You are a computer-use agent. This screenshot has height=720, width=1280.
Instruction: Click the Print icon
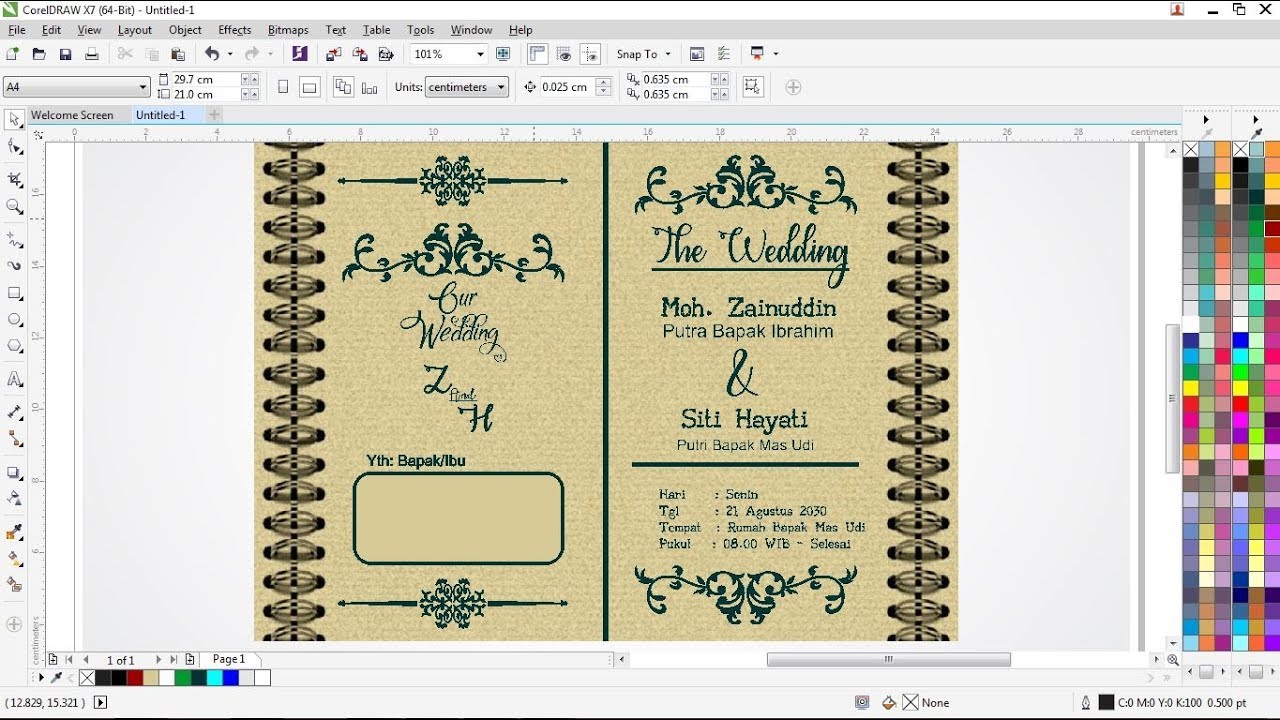(92, 54)
